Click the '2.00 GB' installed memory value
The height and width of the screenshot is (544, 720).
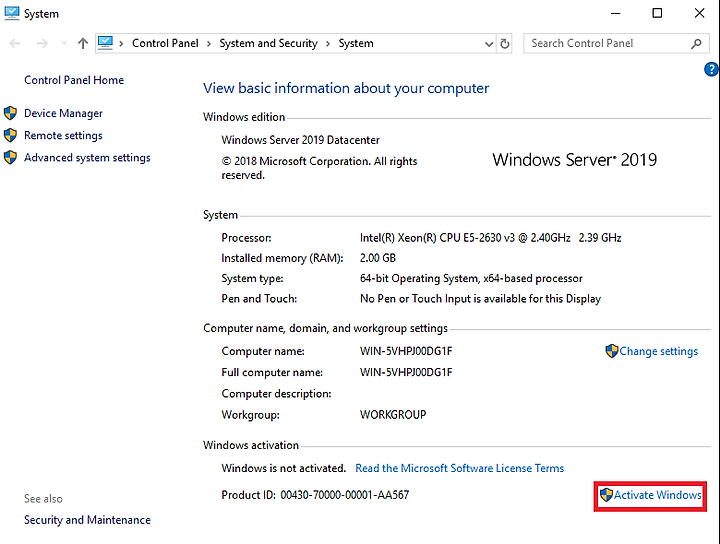point(378,258)
